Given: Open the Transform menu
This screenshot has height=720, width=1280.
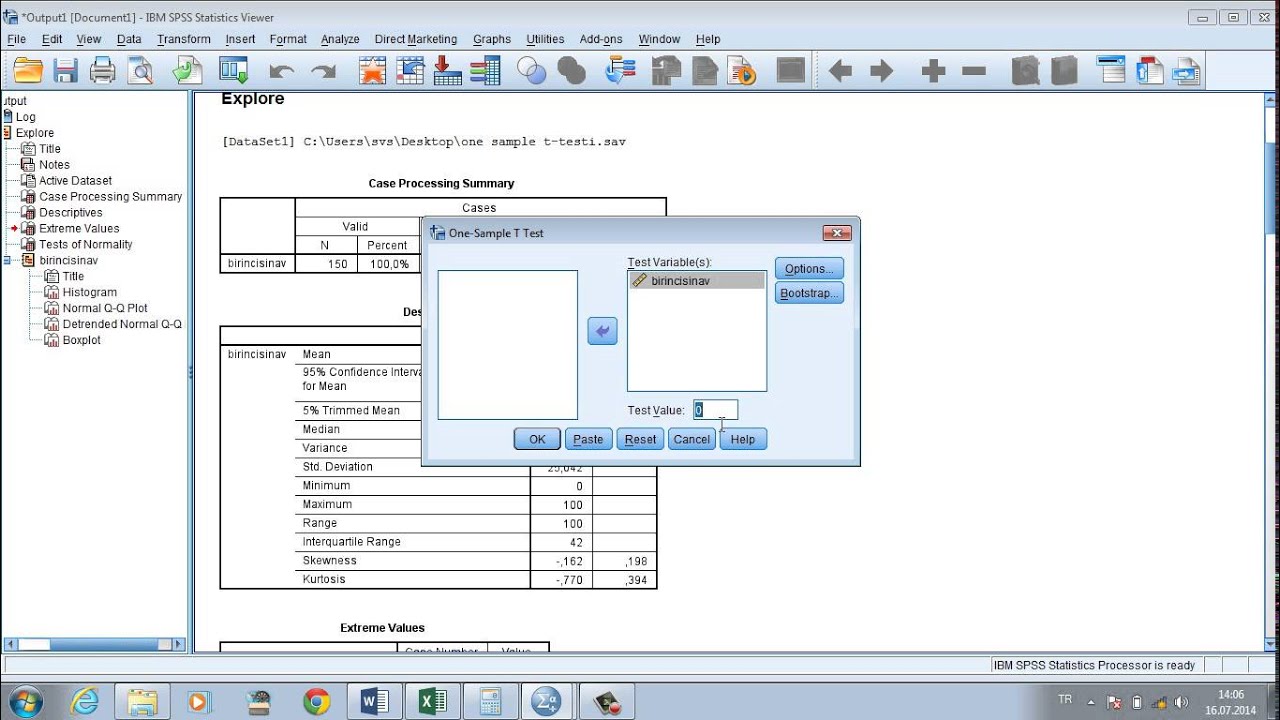Looking at the screenshot, I should [184, 39].
